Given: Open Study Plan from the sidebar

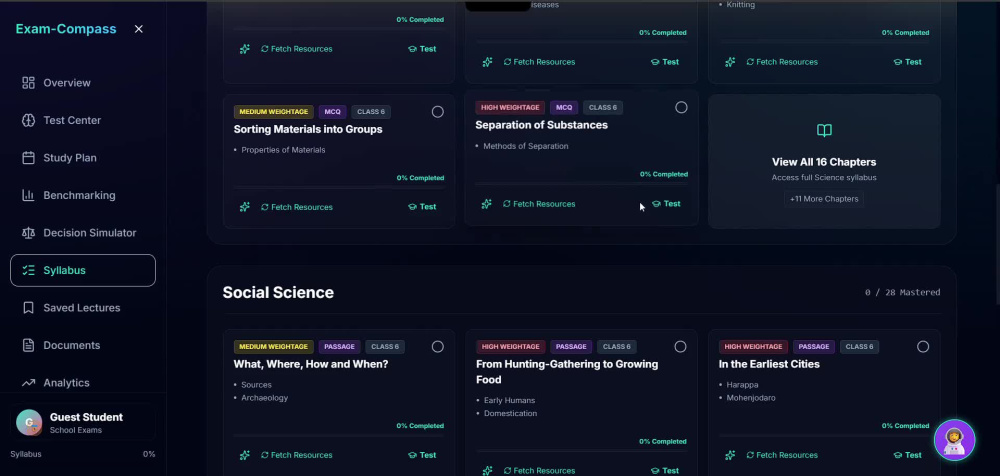Looking at the screenshot, I should coord(83,158).
